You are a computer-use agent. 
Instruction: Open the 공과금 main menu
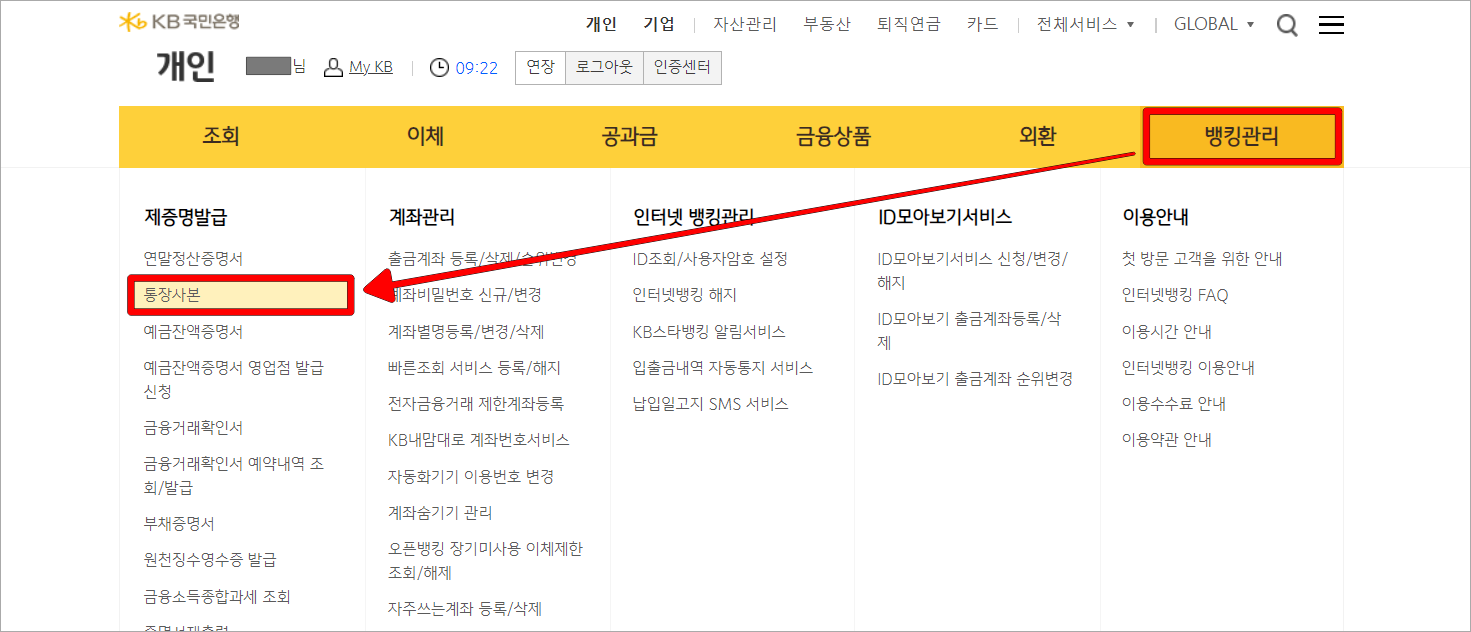click(x=629, y=137)
